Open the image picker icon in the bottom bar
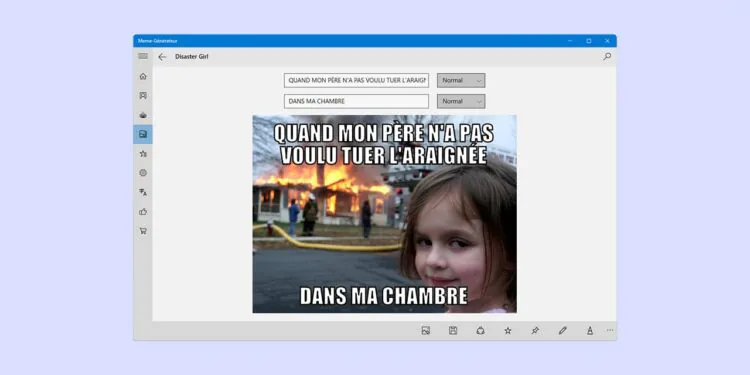750x375 pixels. point(426,331)
